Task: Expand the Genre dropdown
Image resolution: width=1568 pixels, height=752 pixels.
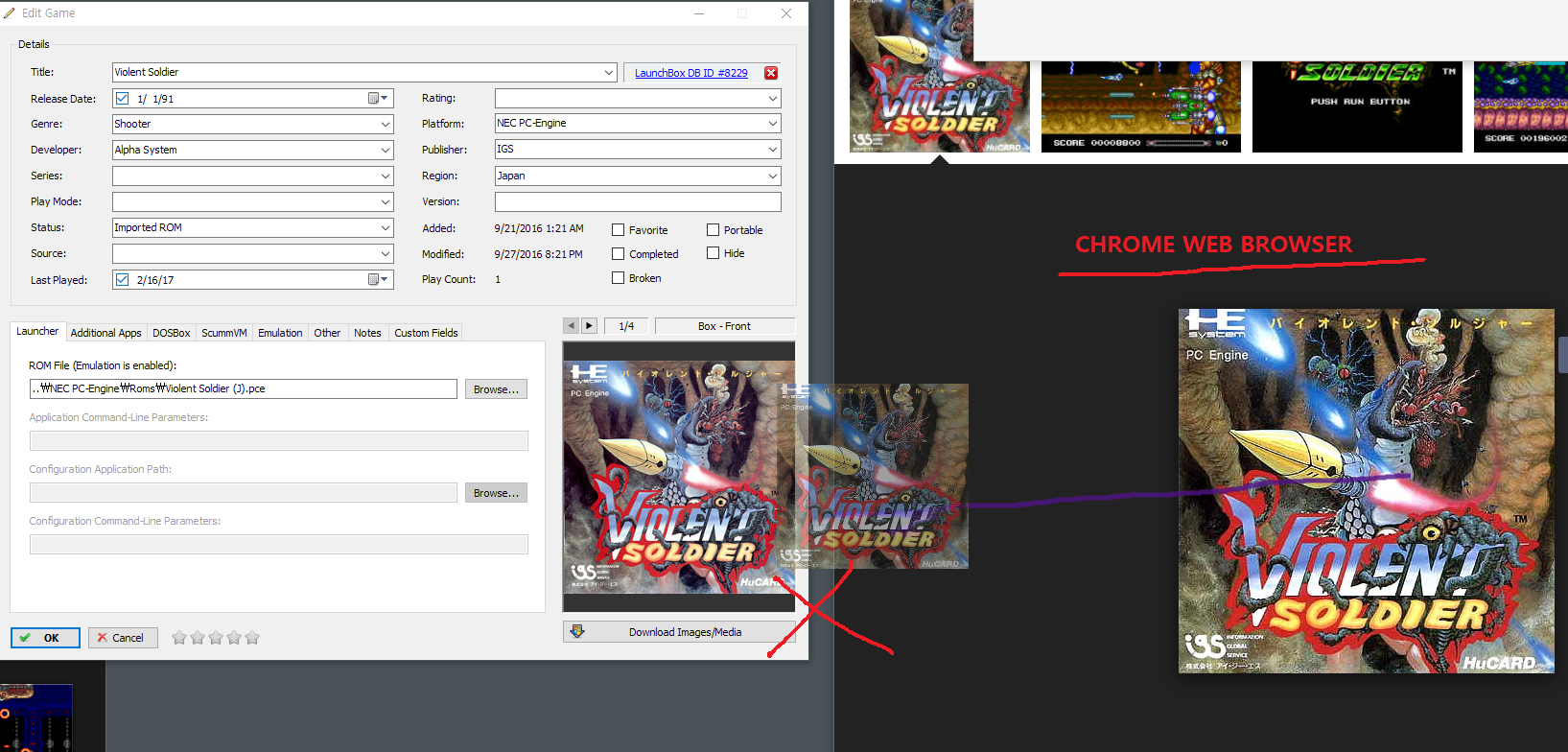Action: [386, 124]
